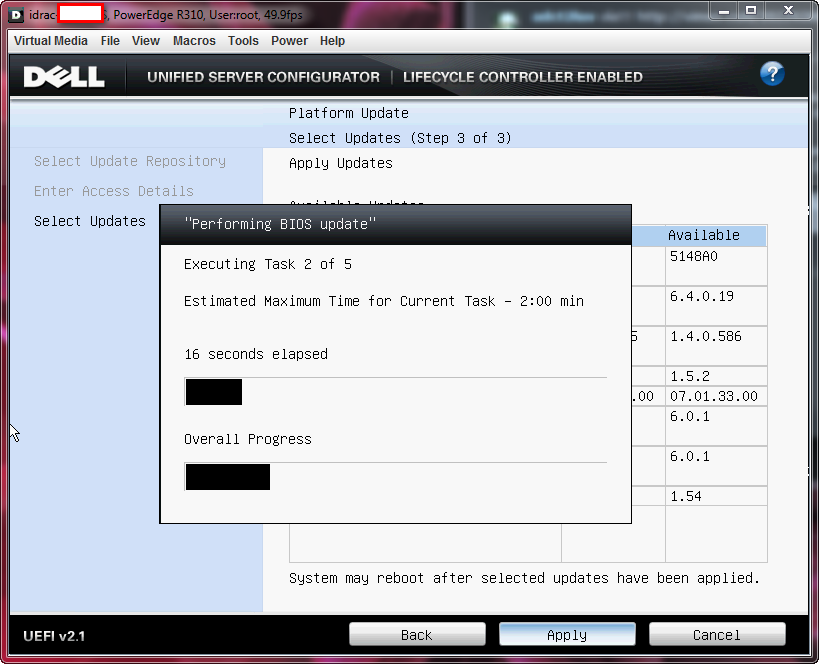Open the Macros menu
Viewport: 819px width, 664px height.
pos(194,41)
